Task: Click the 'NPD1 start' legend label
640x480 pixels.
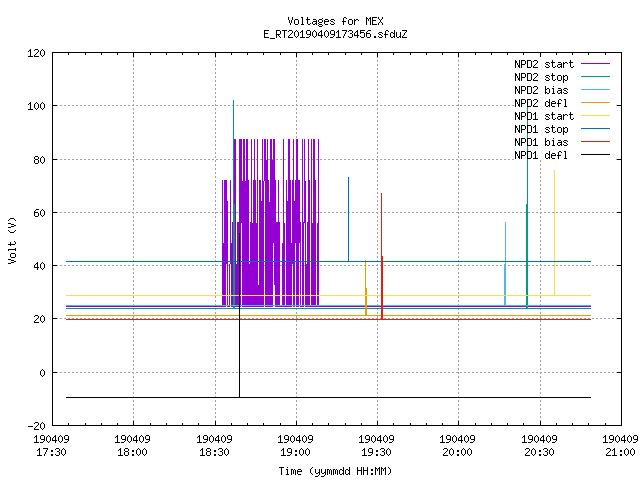Action: 544,116
